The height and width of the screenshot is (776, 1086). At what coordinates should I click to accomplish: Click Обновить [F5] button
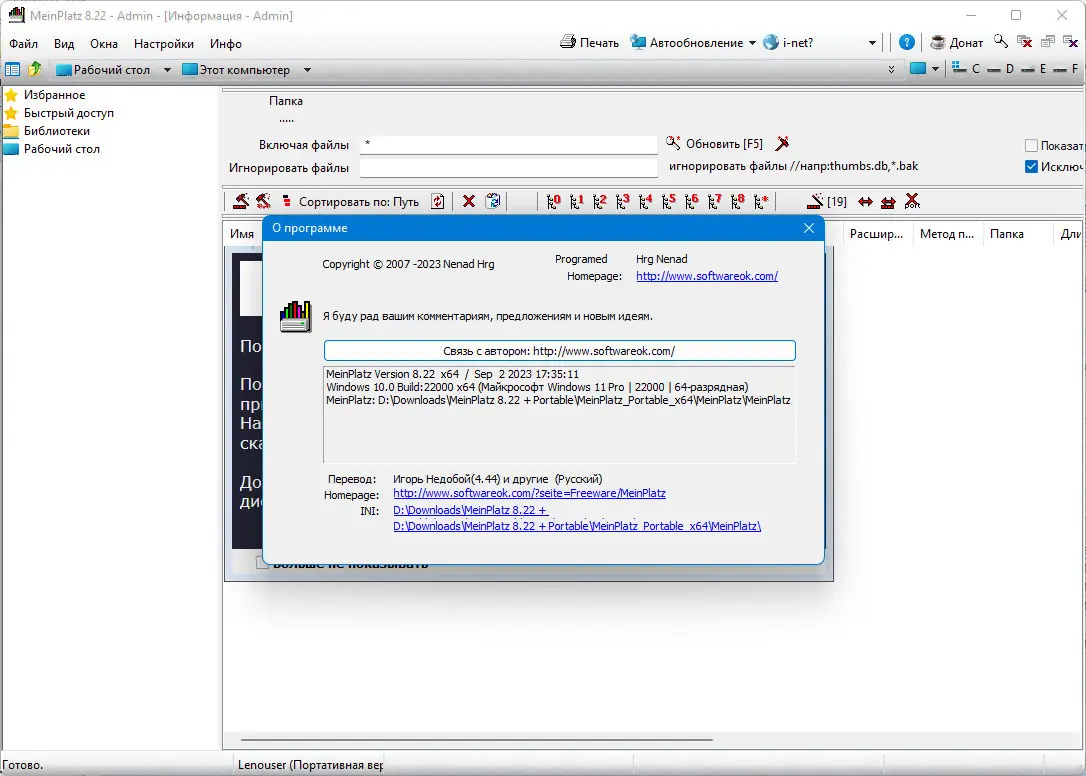(714, 143)
